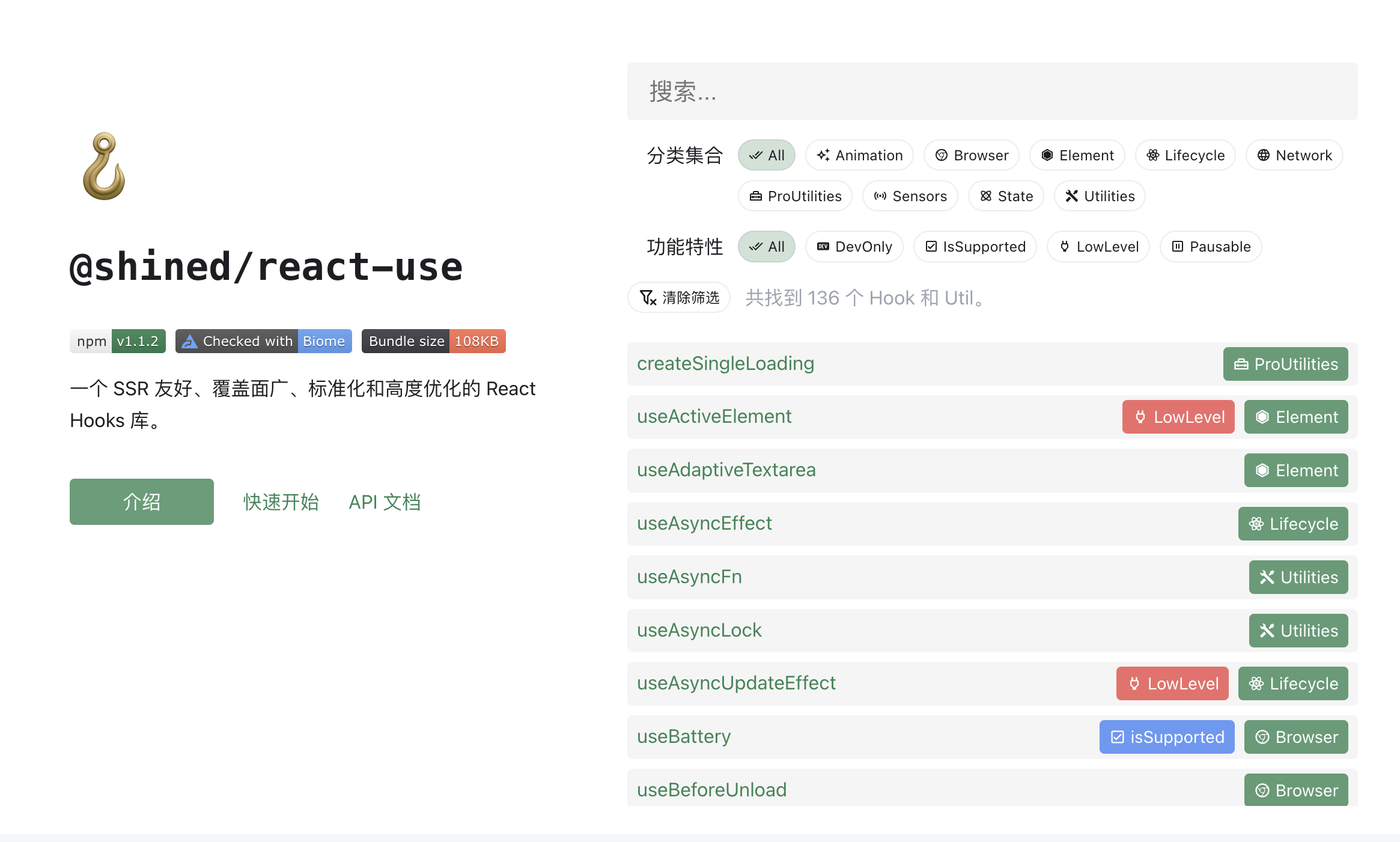Click the Bundle size 108KB badge
Viewport: 1400px width, 842px height.
click(x=434, y=341)
